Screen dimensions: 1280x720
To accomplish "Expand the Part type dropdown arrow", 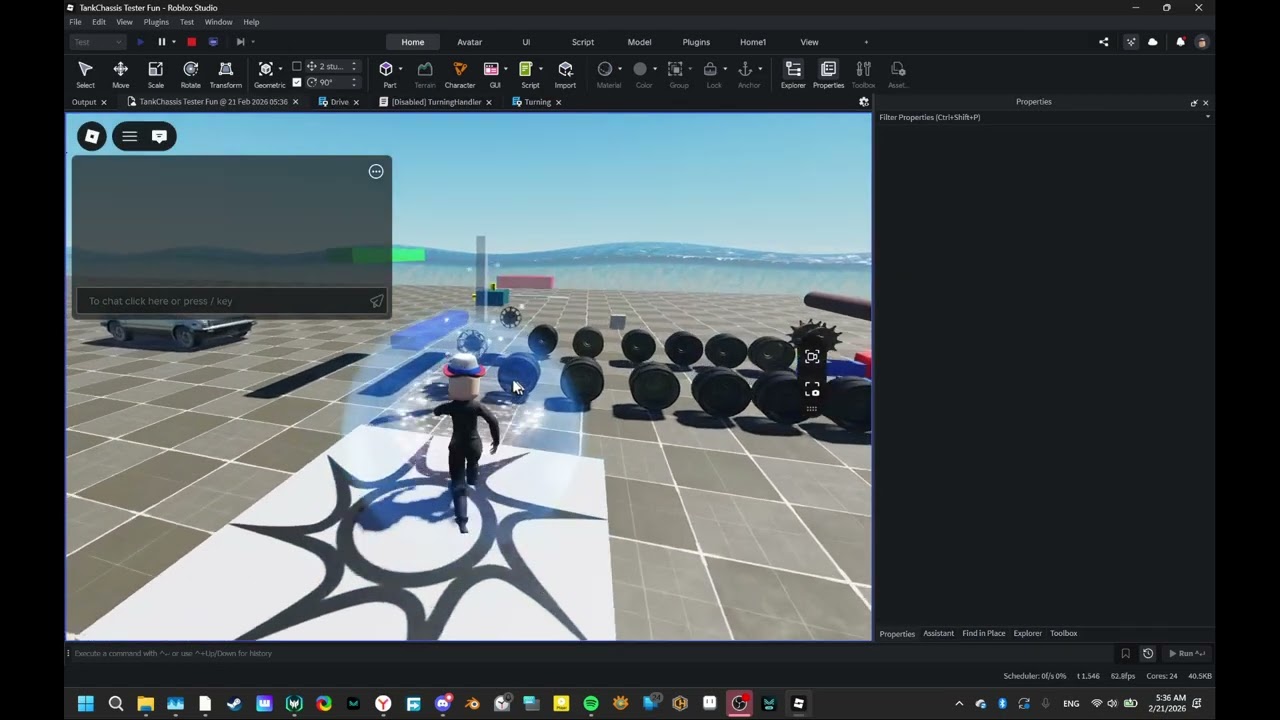I will point(400,69).
